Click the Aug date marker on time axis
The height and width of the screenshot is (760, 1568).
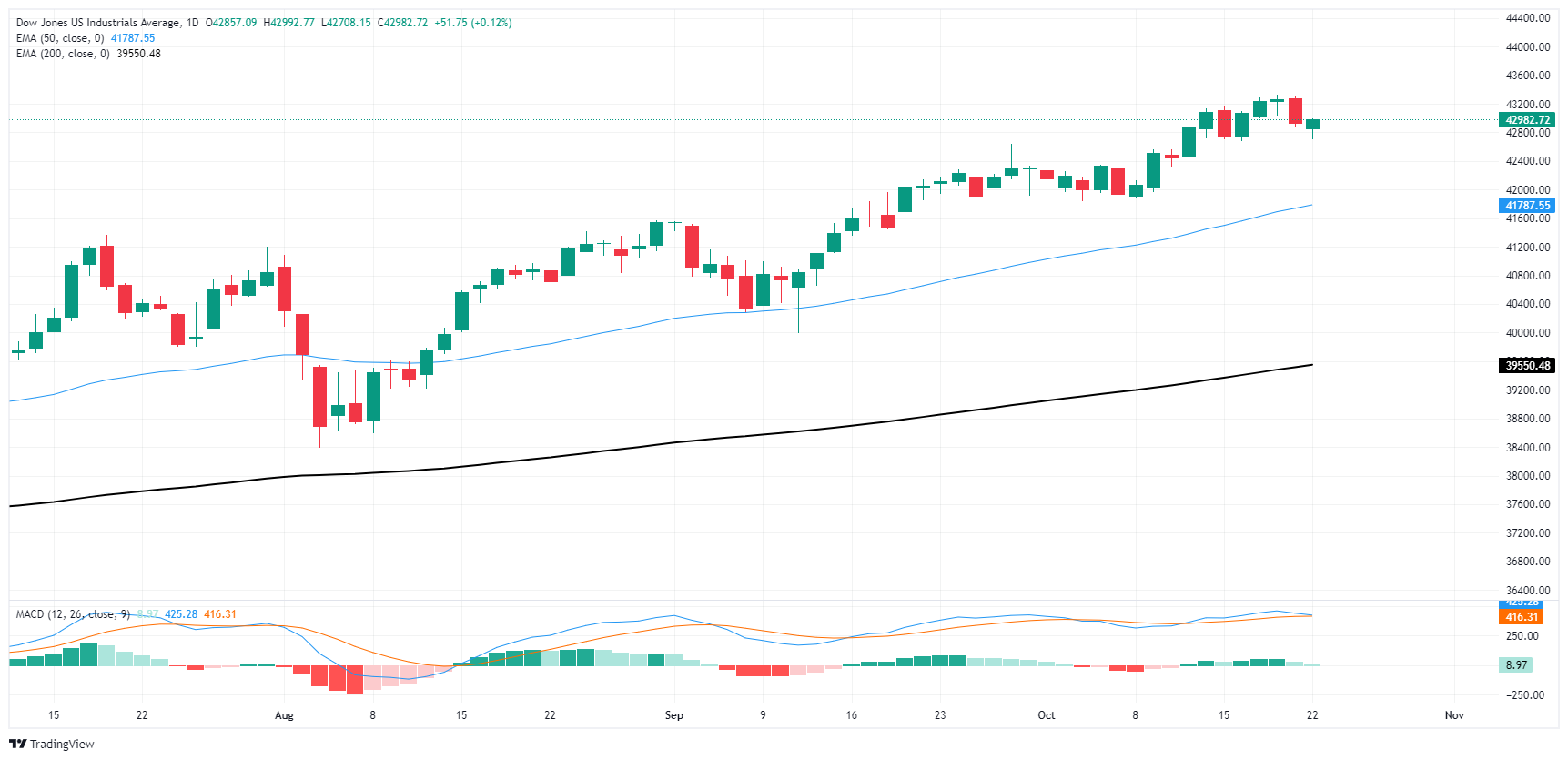tap(284, 715)
